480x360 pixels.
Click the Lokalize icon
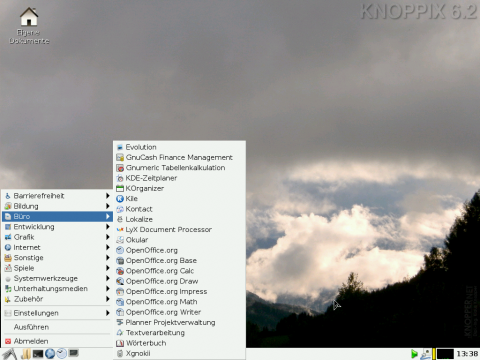point(120,219)
